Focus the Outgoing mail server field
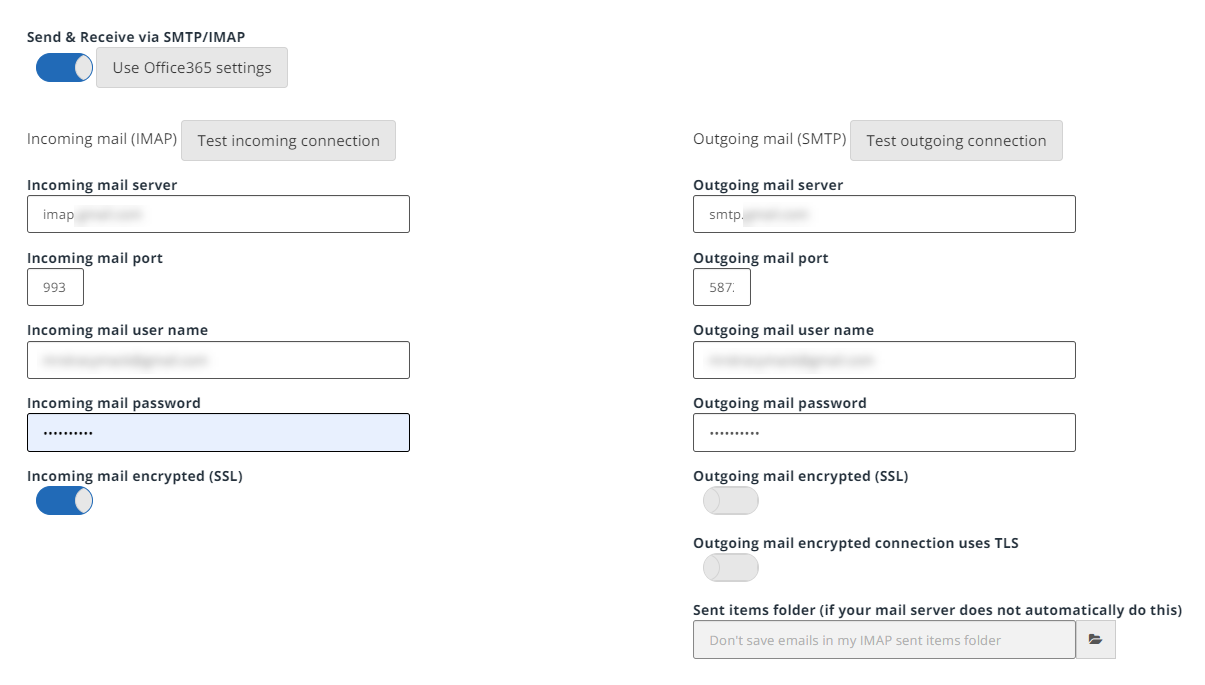Viewport: 1205px width, 685px height. tap(884, 214)
